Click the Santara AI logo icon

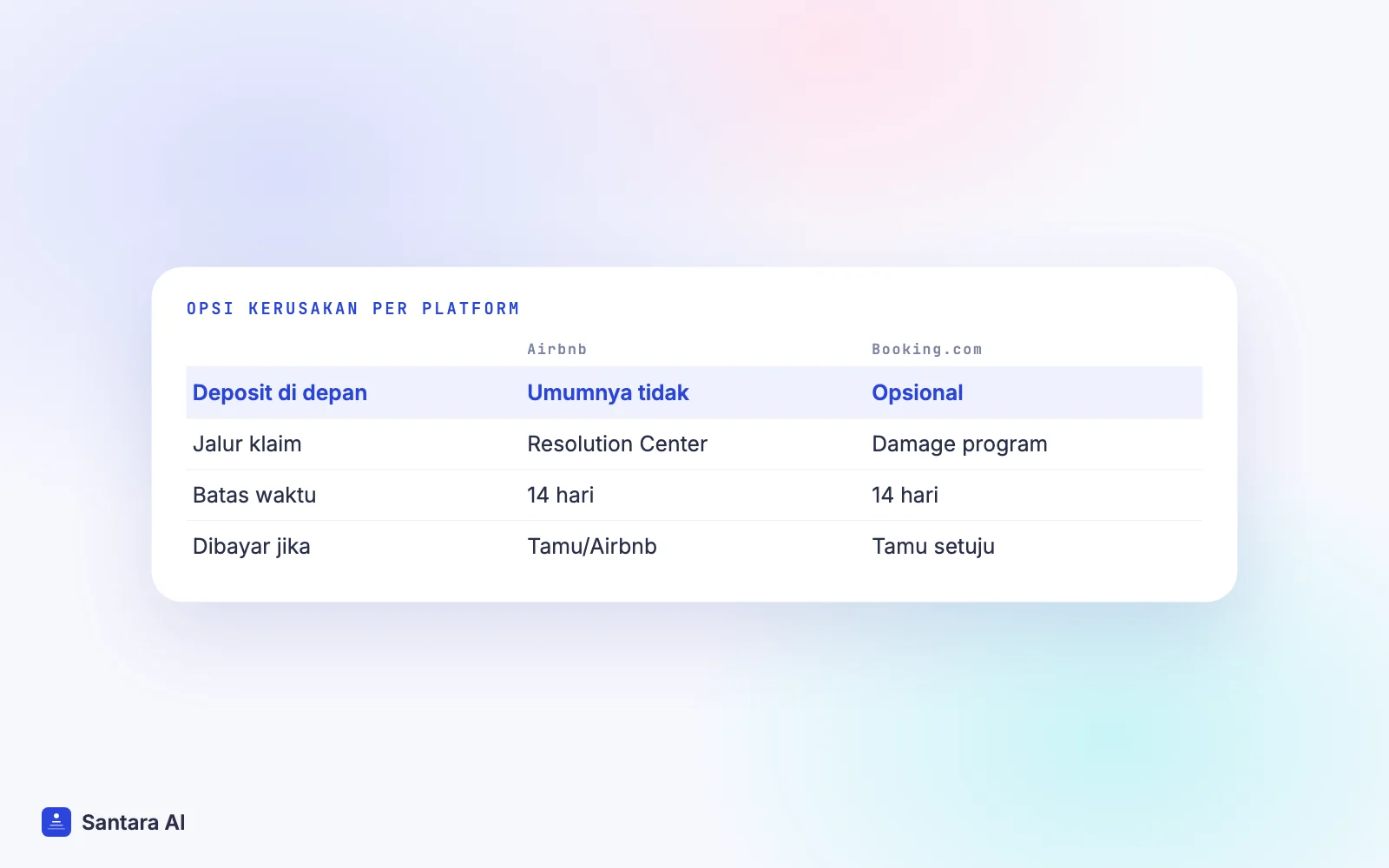click(56, 822)
